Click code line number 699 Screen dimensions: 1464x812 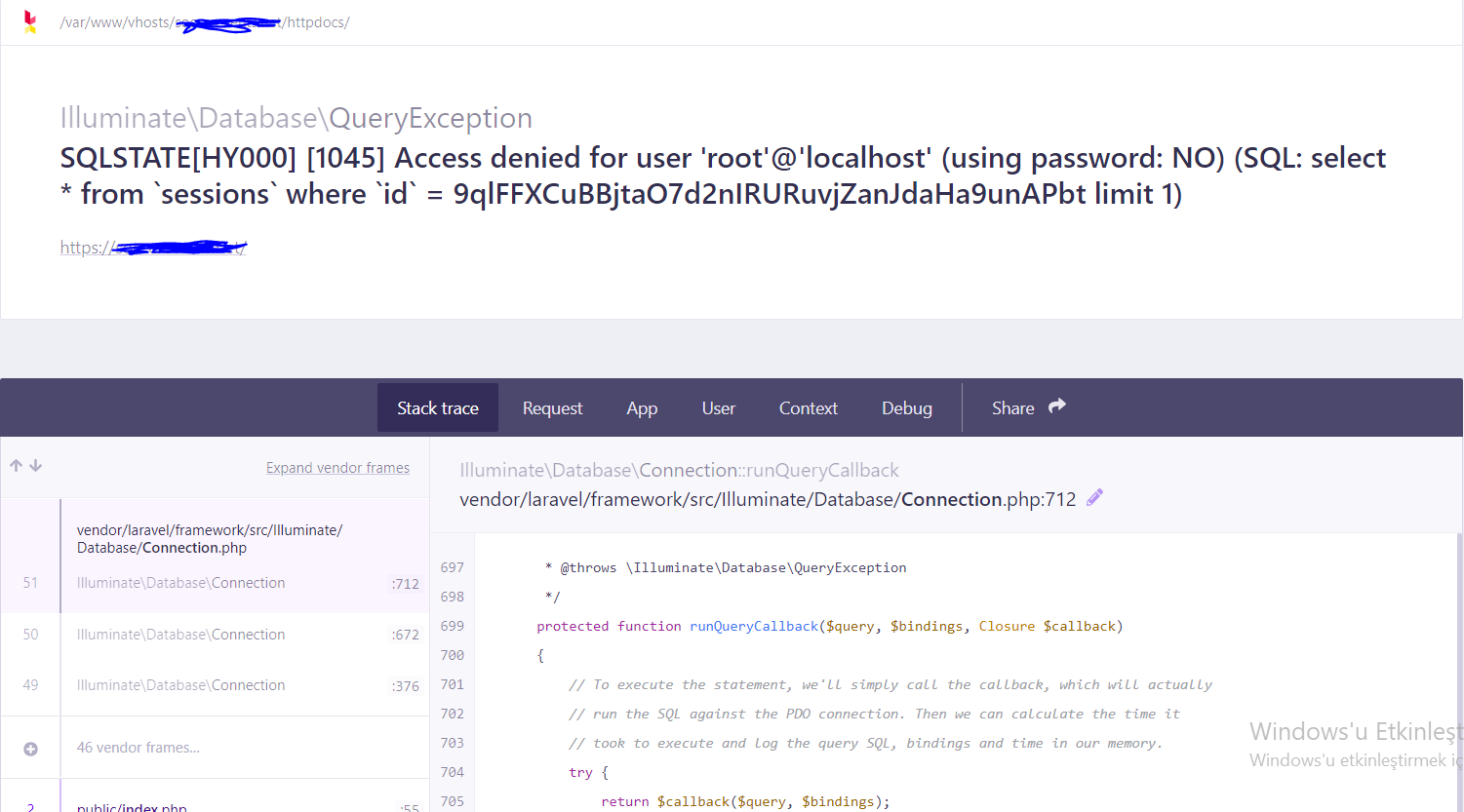[453, 626]
